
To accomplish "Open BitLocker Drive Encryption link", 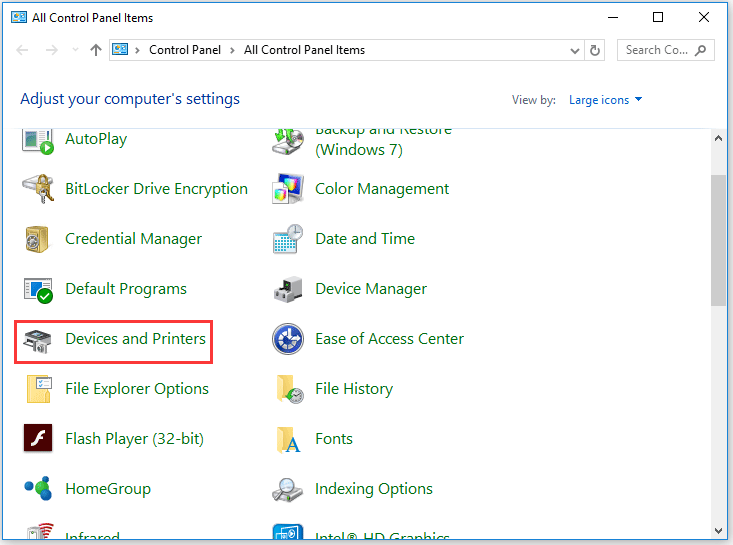I will [157, 189].
